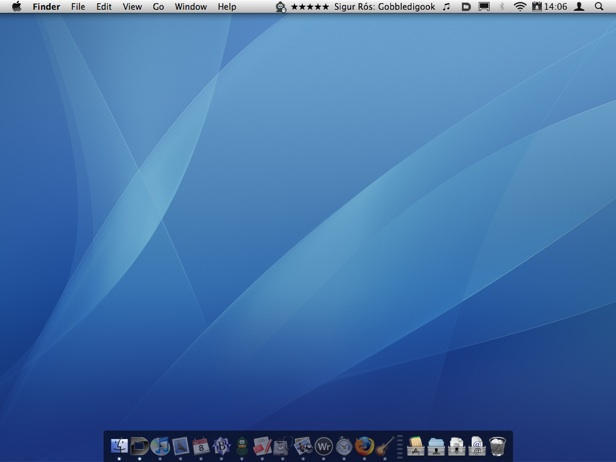Open the Trash in the Dock
616x462 pixels.
[497, 446]
